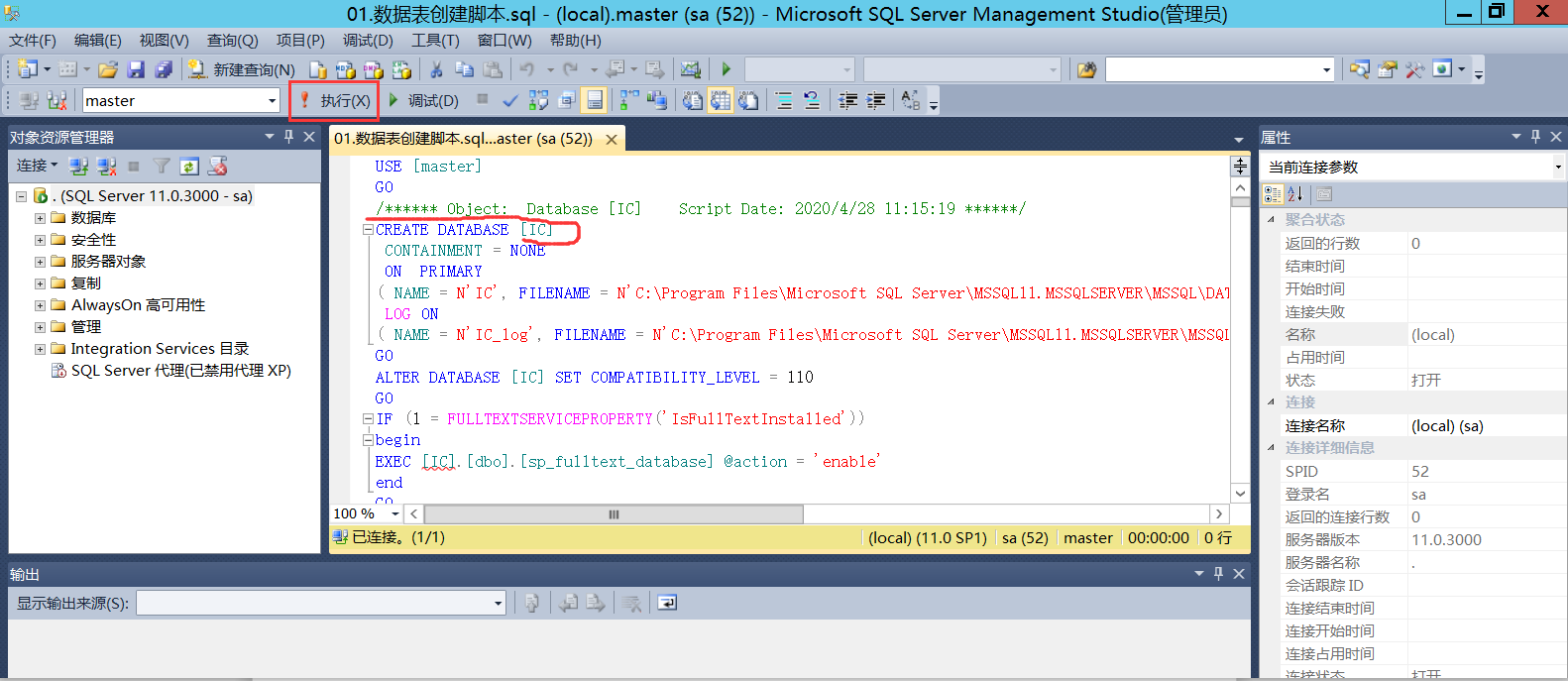Click the Save file icon
This screenshot has height=681, width=1568.
pyautogui.click(x=136, y=69)
